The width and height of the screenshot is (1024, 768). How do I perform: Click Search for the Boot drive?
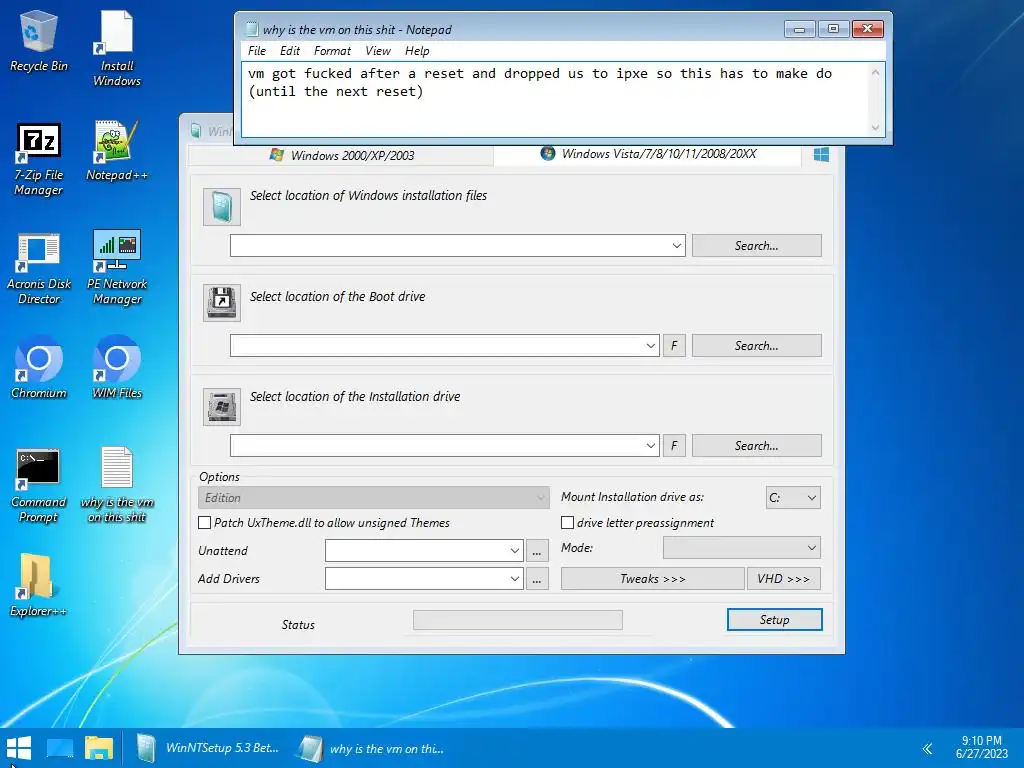(x=757, y=345)
